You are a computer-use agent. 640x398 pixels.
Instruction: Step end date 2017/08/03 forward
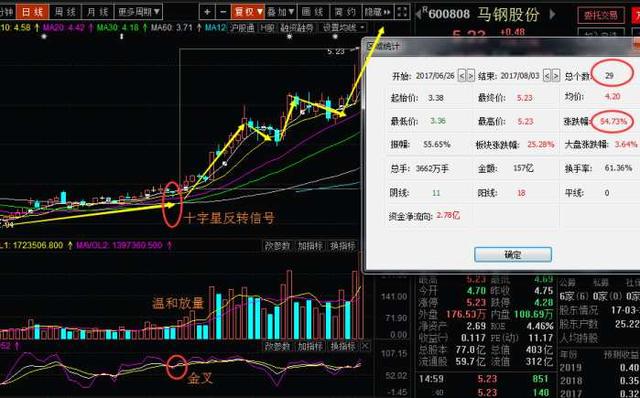pos(556,76)
